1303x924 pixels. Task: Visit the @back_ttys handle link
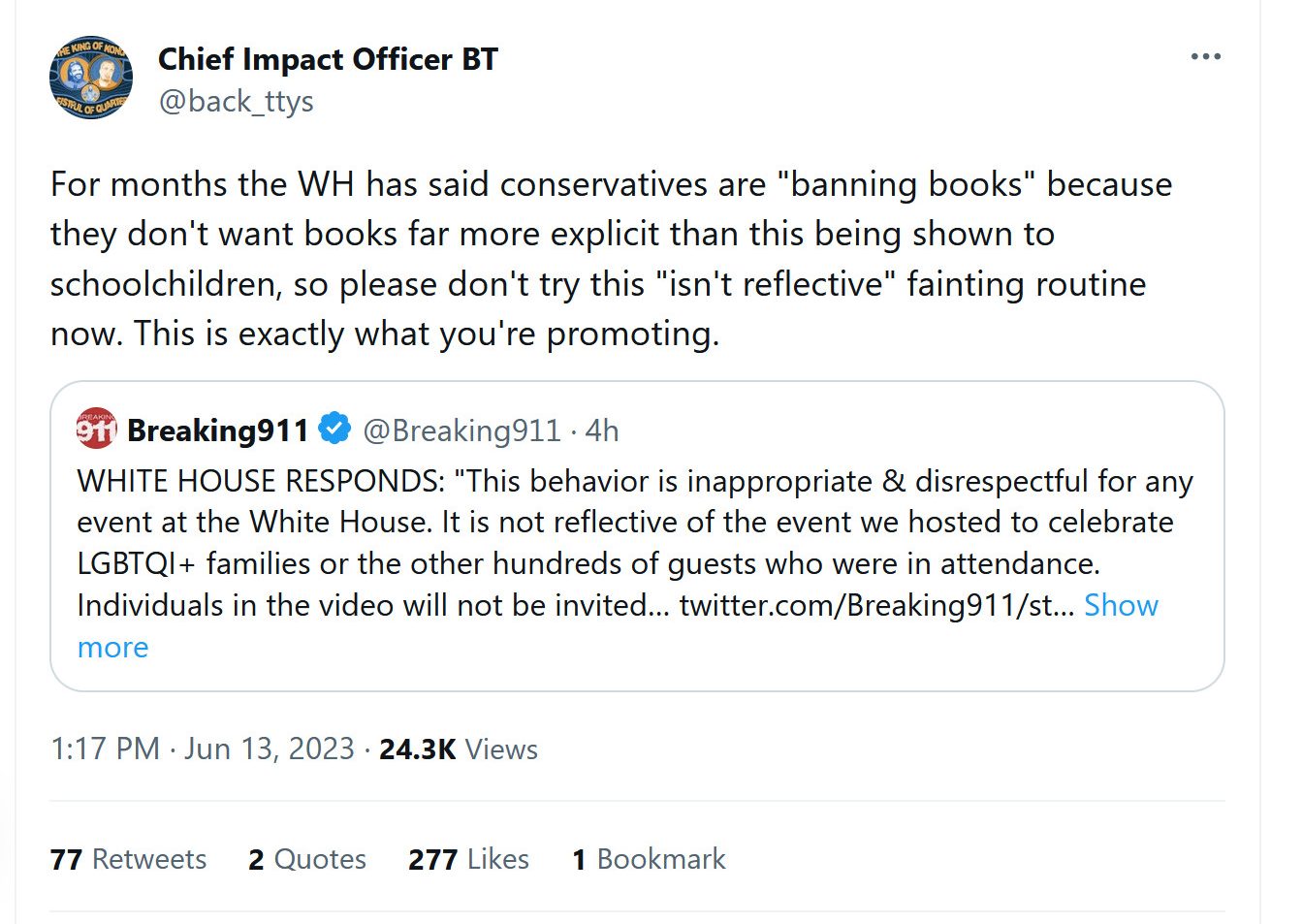point(236,101)
